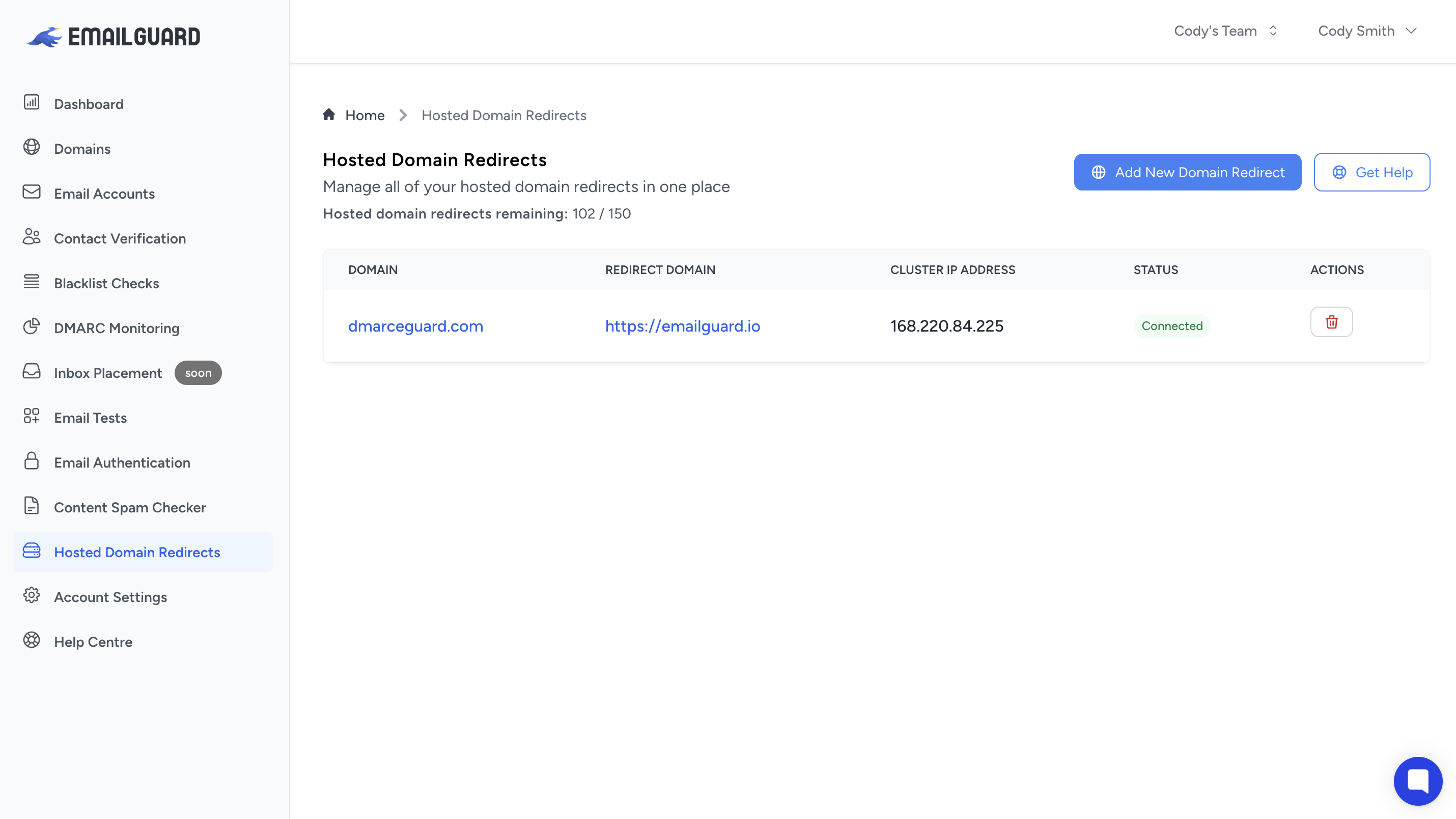
Task: Click the Blacklist Checks list icon
Action: 32,282
